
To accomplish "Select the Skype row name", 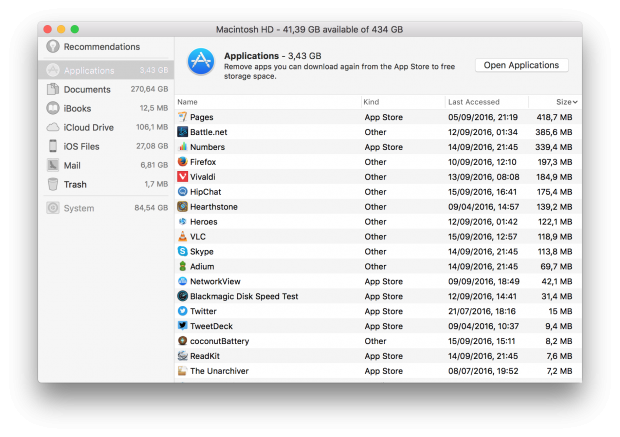I will [202, 252].
